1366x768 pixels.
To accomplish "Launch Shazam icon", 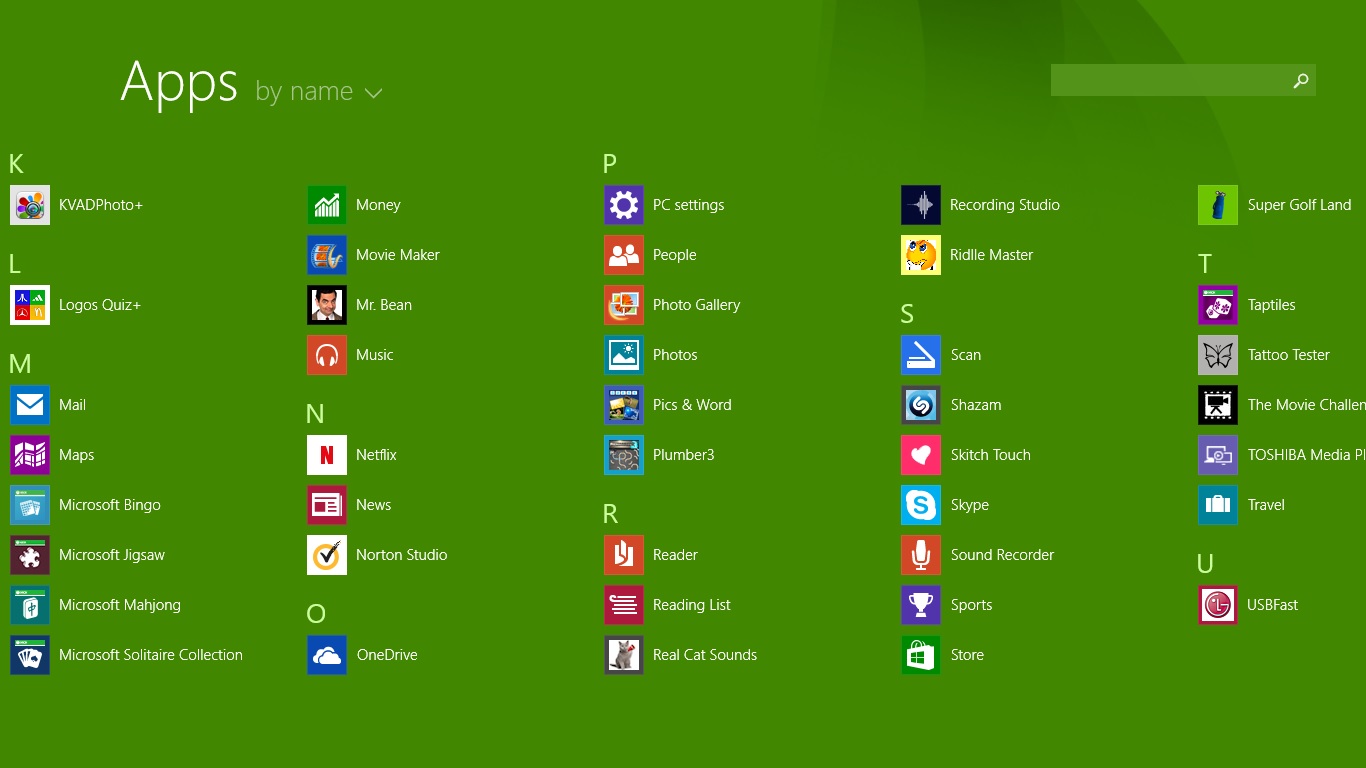I will [921, 405].
